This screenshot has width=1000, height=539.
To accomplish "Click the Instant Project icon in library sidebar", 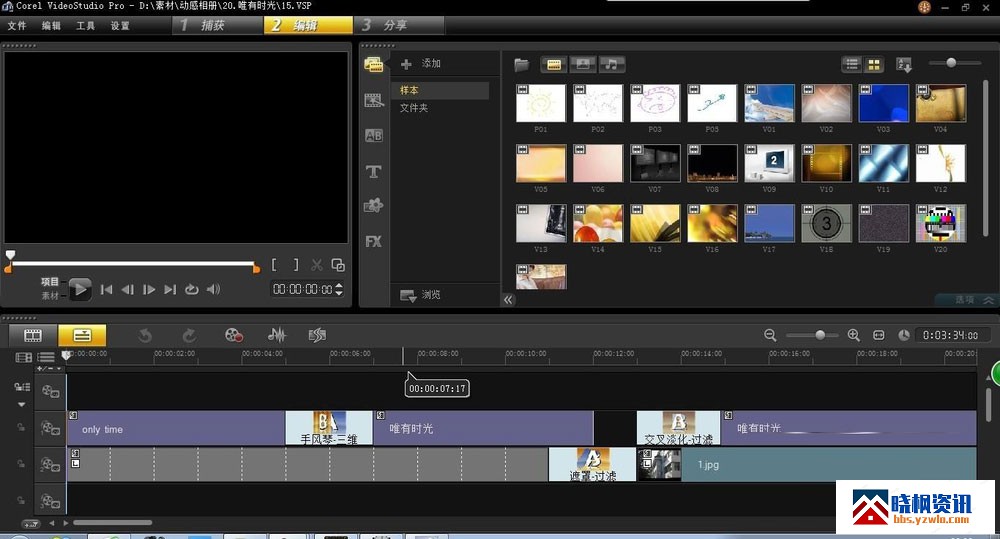I will pyautogui.click(x=374, y=100).
